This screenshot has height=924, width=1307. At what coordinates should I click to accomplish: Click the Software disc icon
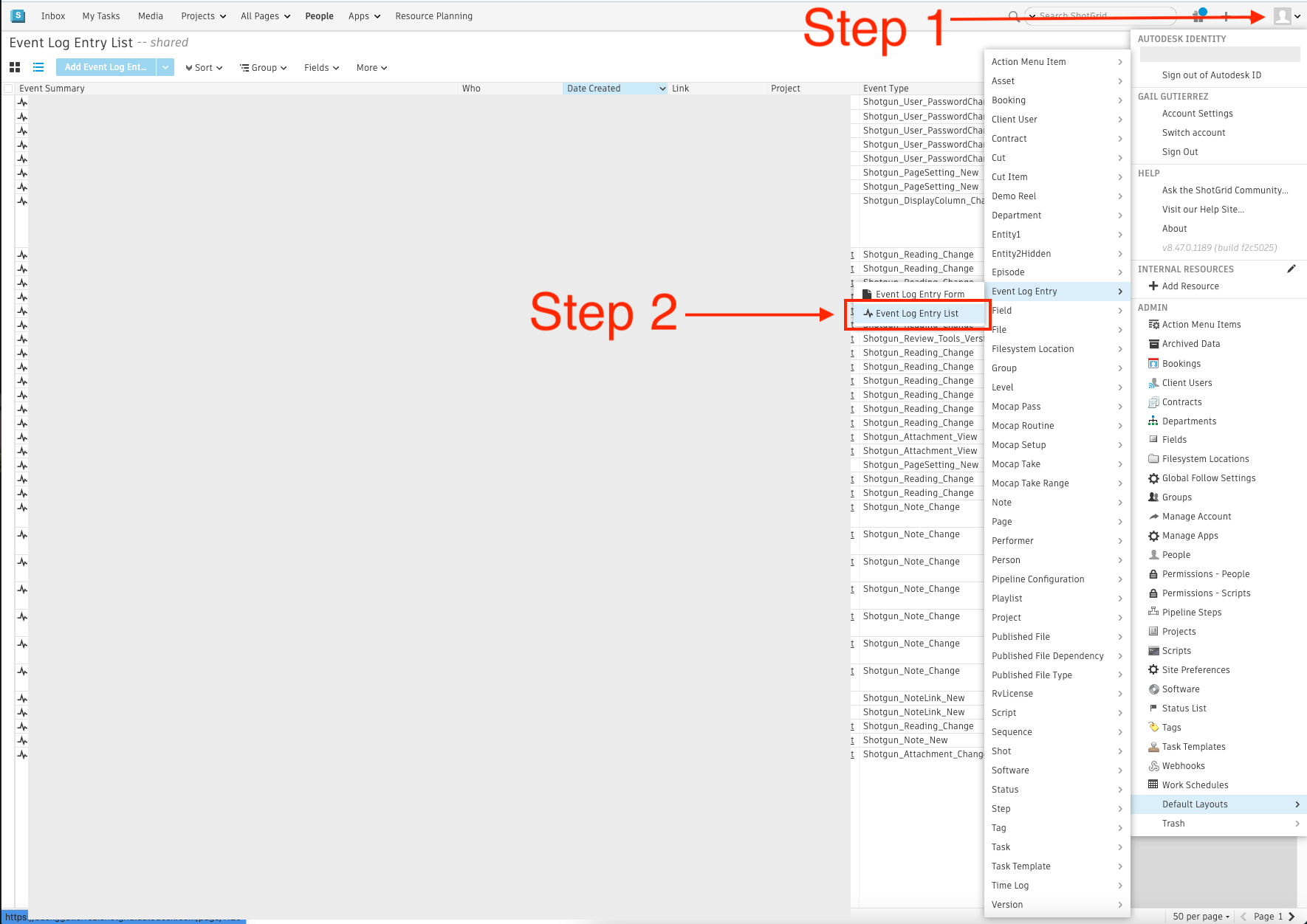(x=1153, y=689)
